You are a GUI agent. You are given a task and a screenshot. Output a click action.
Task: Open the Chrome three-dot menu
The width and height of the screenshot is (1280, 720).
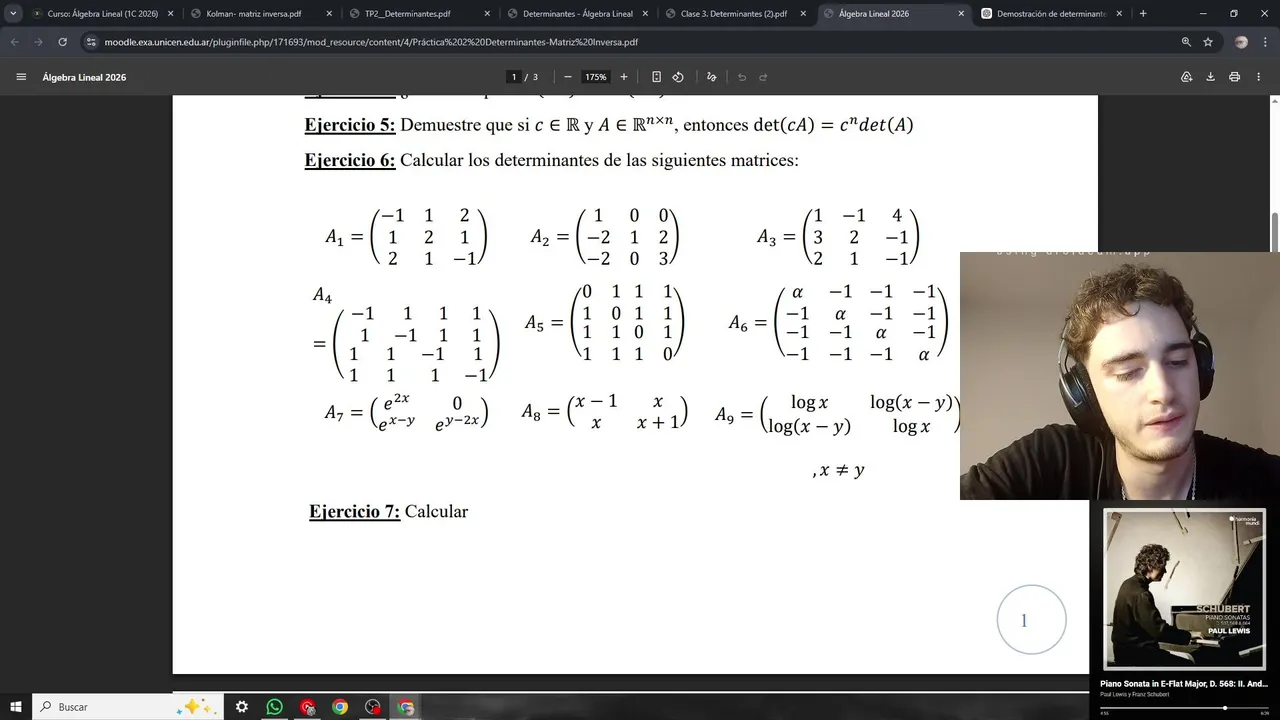tap(1265, 42)
